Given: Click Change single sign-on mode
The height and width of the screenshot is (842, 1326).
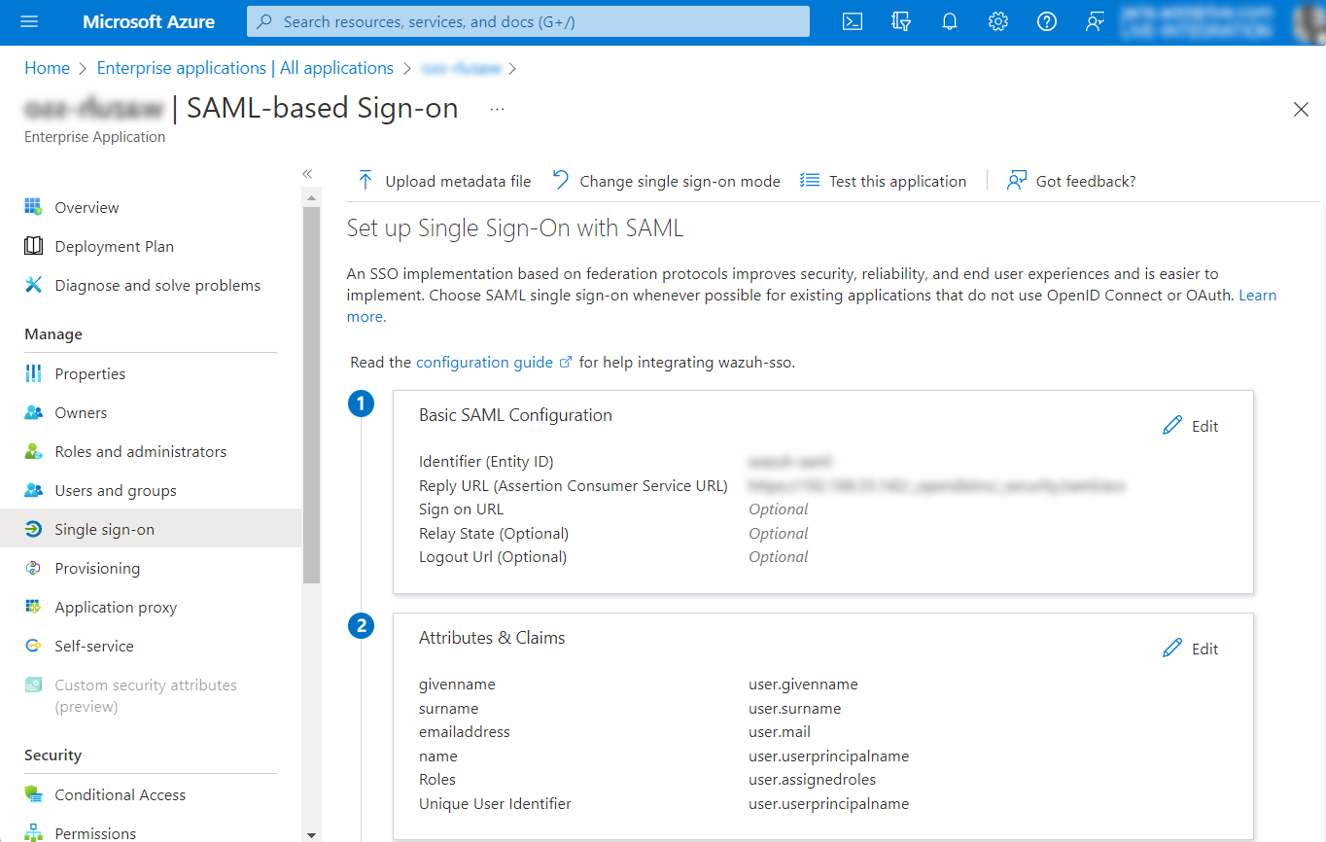Looking at the screenshot, I should [x=666, y=181].
